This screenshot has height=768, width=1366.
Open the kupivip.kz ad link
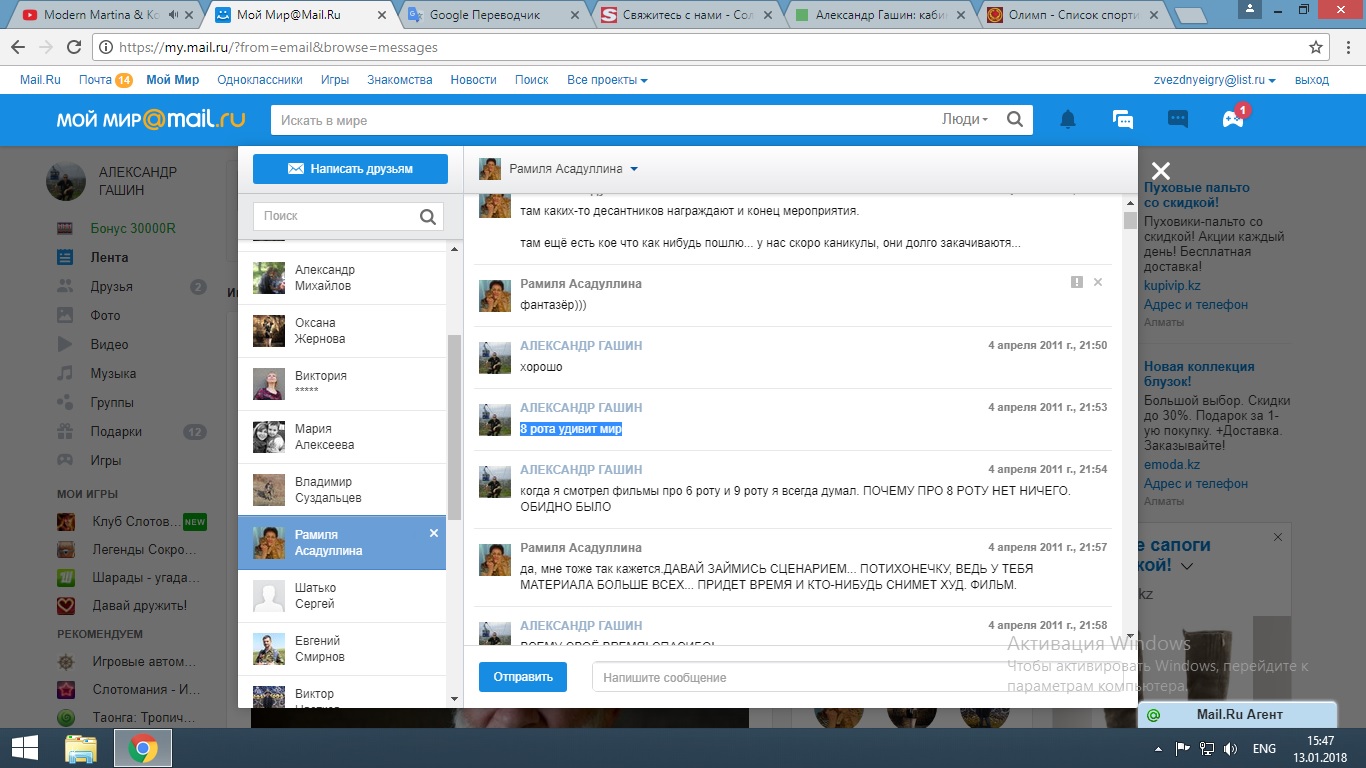pos(1172,285)
